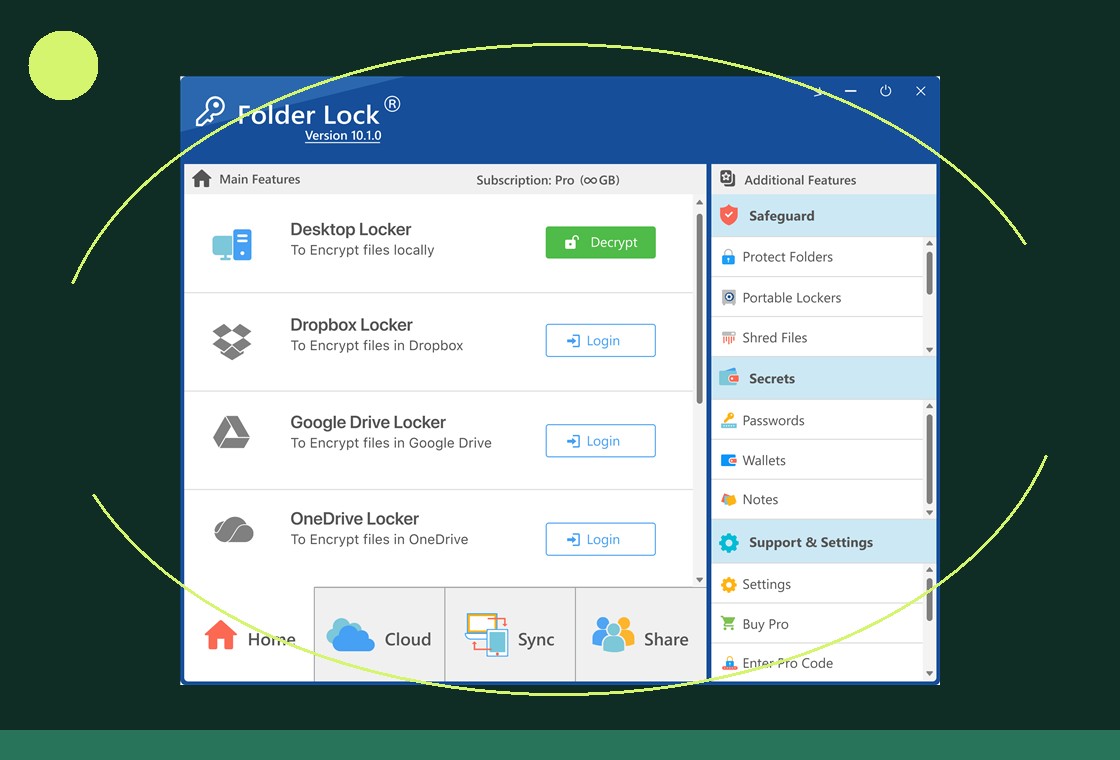
Task: Click the Share people icon
Action: [613, 634]
